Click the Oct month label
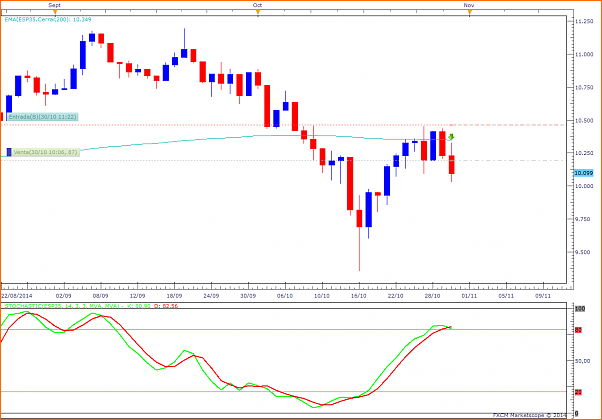Viewport: 602px width, 420px height. [x=257, y=5]
